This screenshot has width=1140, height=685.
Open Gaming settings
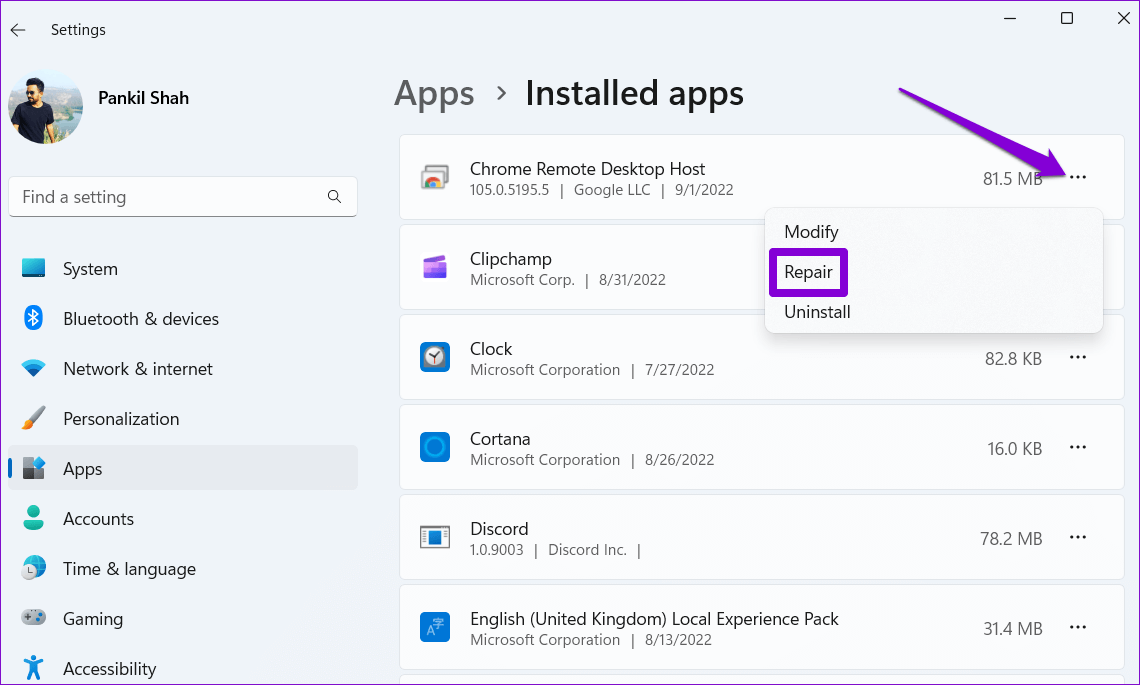183,618
